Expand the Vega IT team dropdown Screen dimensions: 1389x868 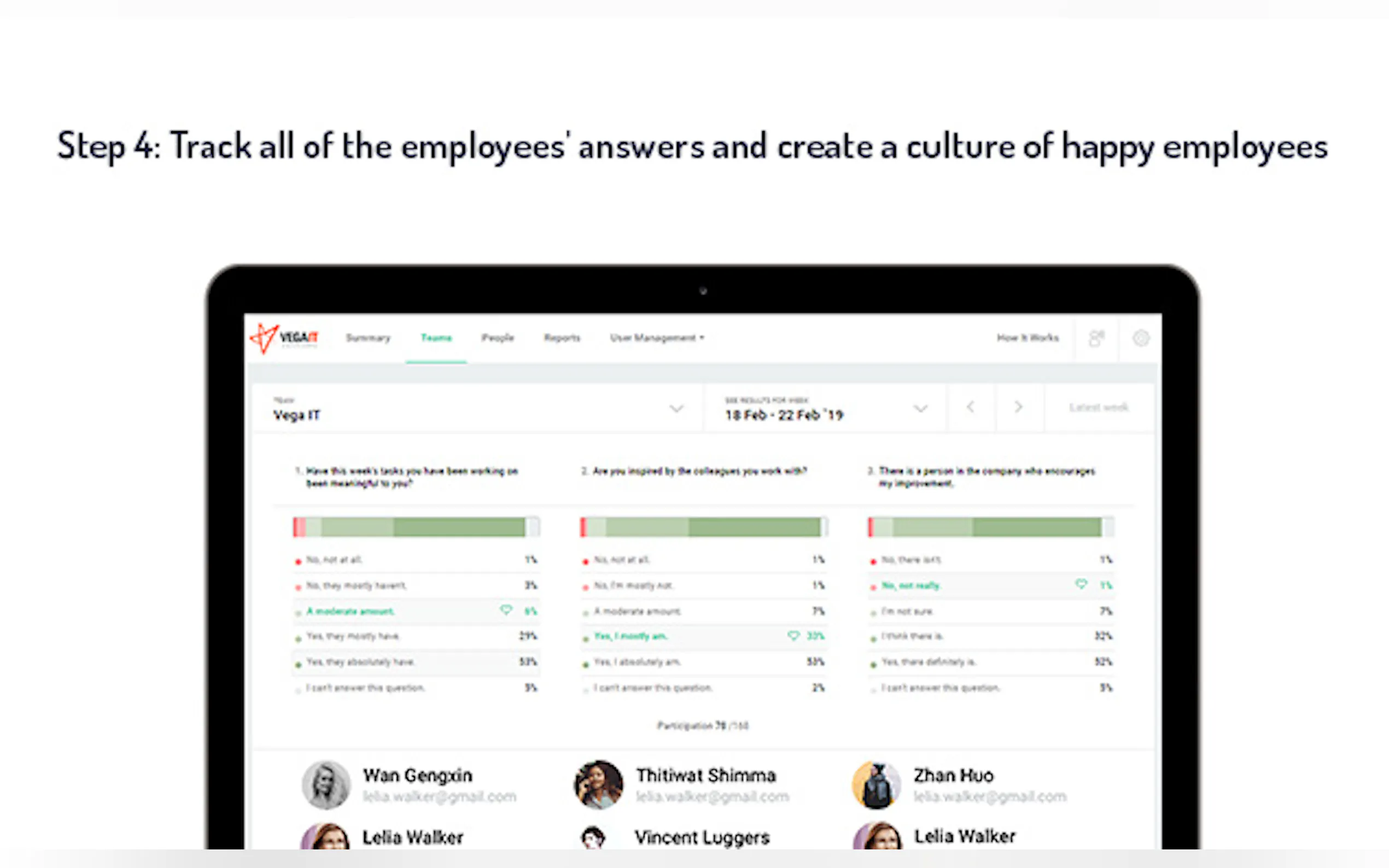[x=478, y=408]
